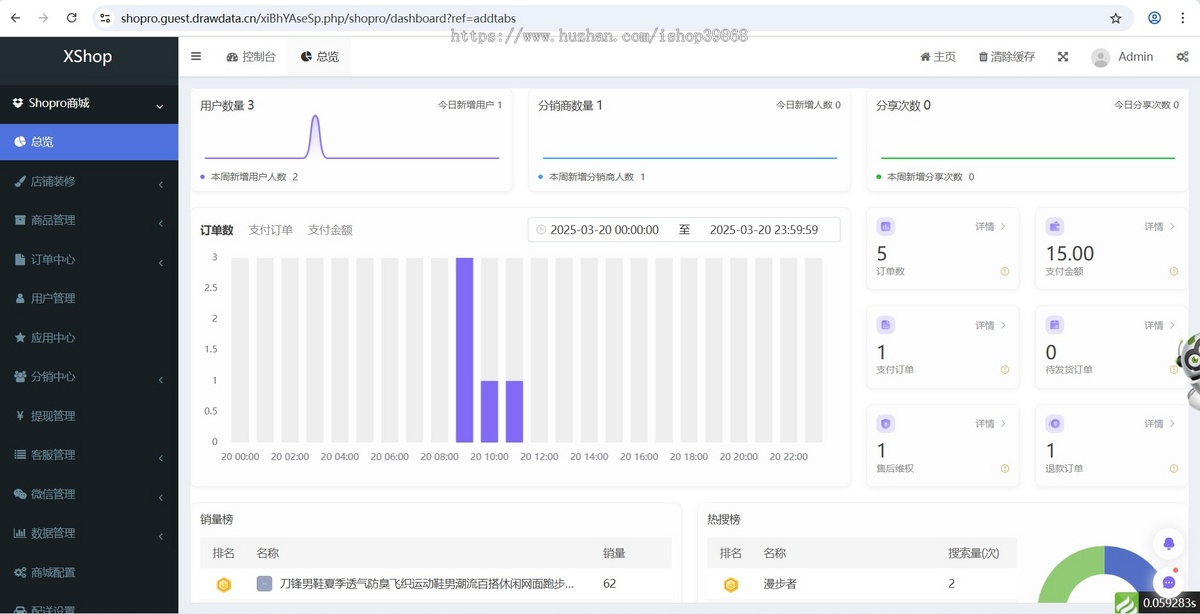Select 支付金额 chart tab
The height and width of the screenshot is (614, 1200).
pyautogui.click(x=330, y=230)
